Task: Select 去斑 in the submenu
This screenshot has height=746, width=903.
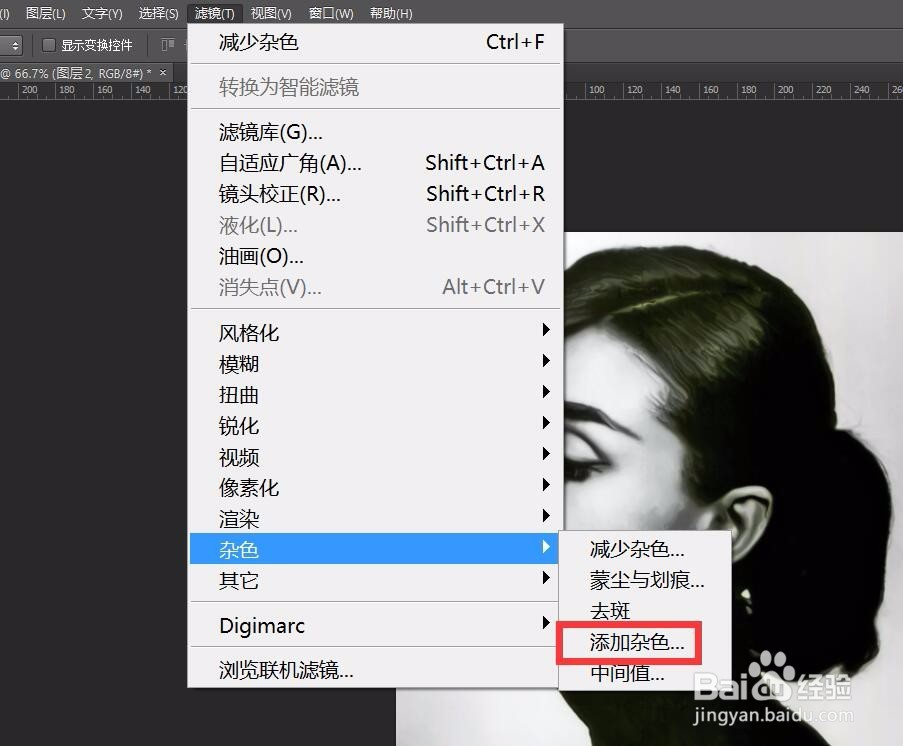Action: click(x=644, y=611)
